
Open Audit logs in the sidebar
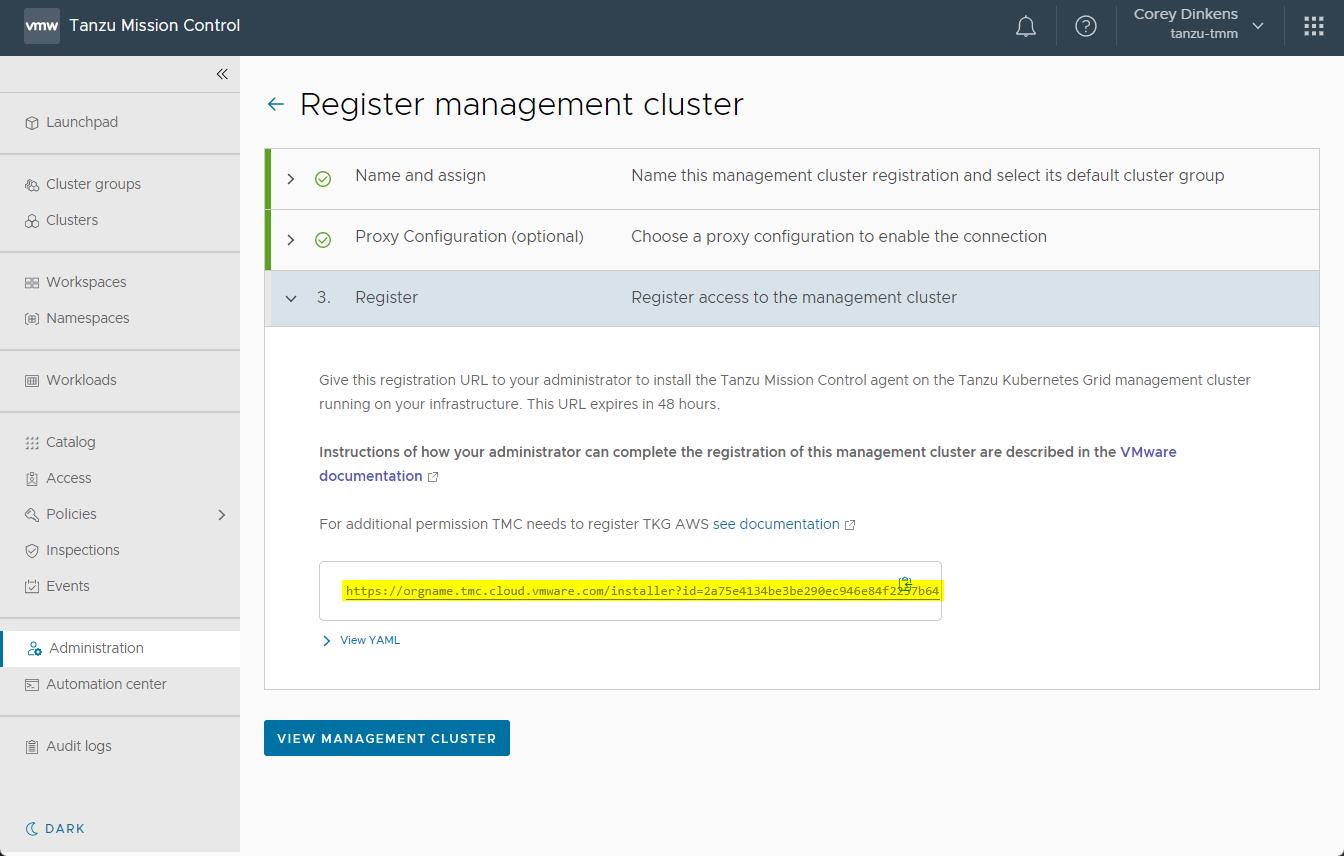79,746
